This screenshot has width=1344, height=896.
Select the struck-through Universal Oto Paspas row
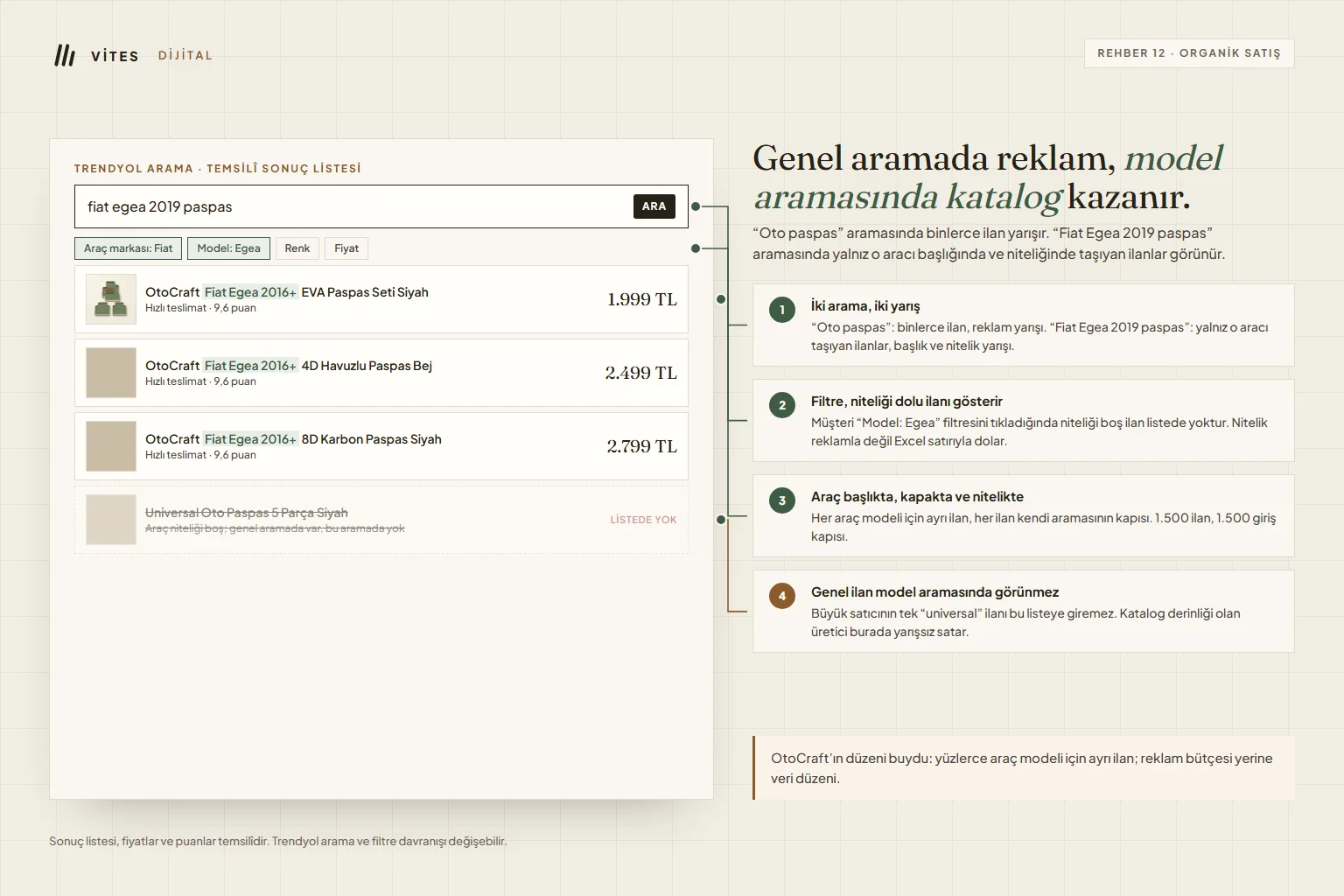381,520
